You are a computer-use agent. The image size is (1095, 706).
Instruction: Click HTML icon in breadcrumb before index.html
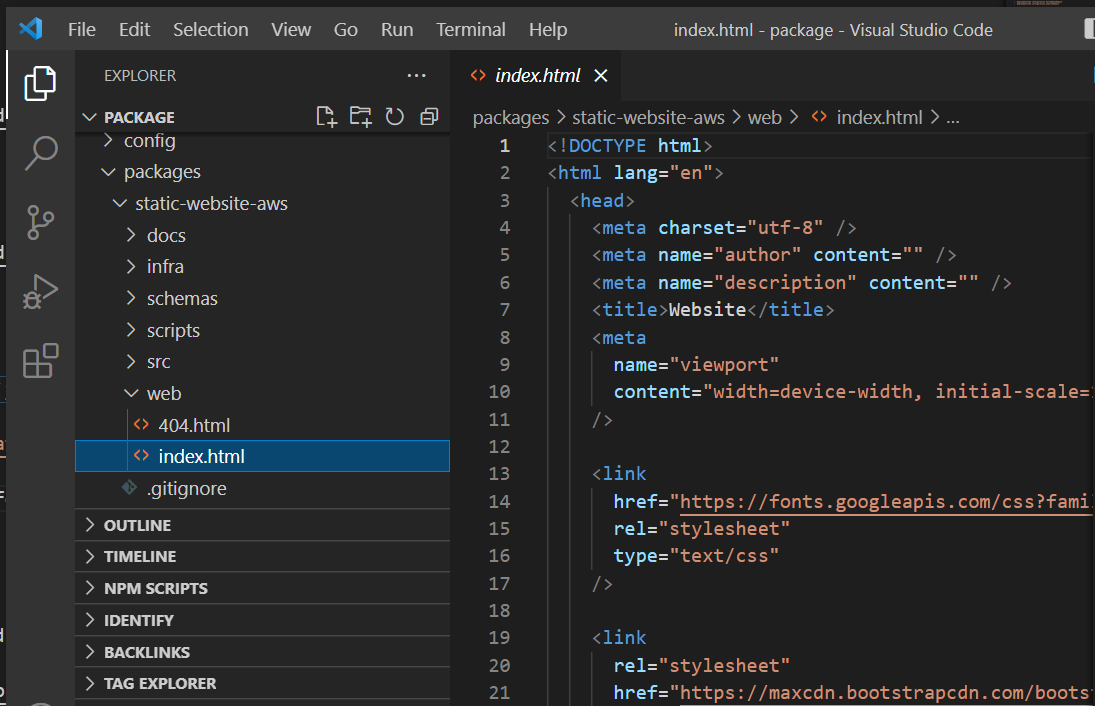(819, 117)
